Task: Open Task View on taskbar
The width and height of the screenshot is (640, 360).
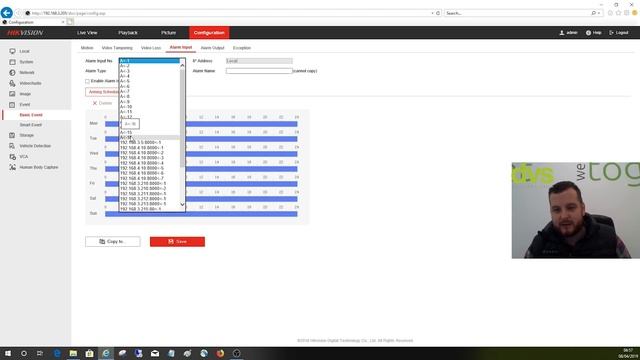Action: [x=40, y=353]
